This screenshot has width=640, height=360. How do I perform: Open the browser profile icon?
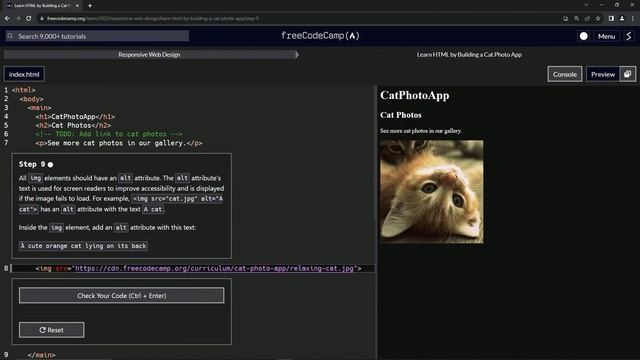(622, 18)
